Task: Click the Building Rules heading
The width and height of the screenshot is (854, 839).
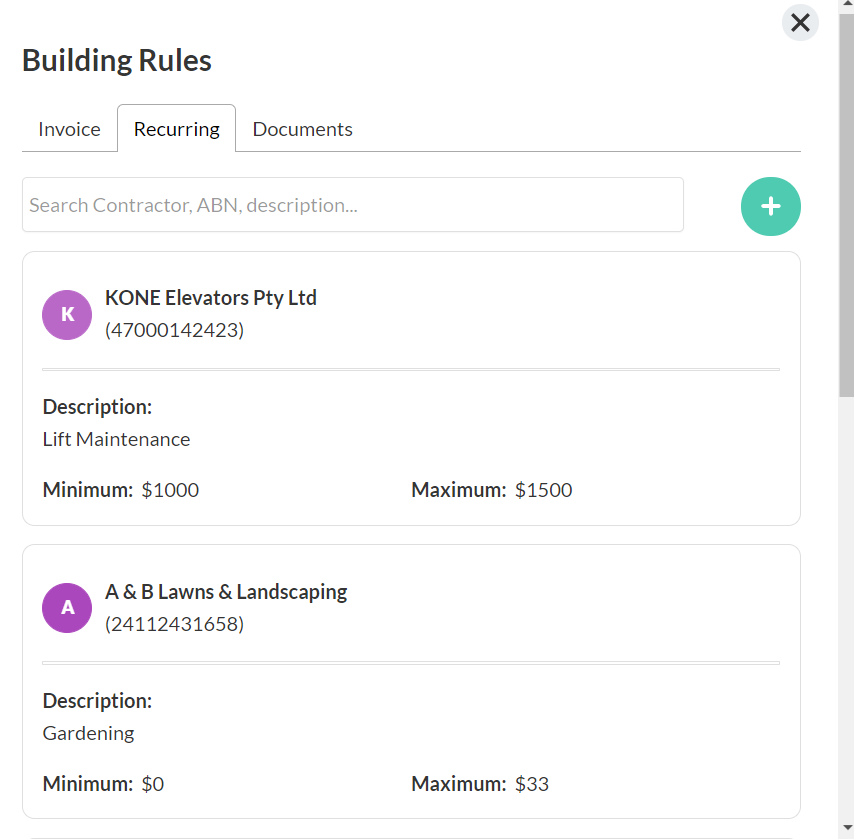Action: [x=117, y=60]
